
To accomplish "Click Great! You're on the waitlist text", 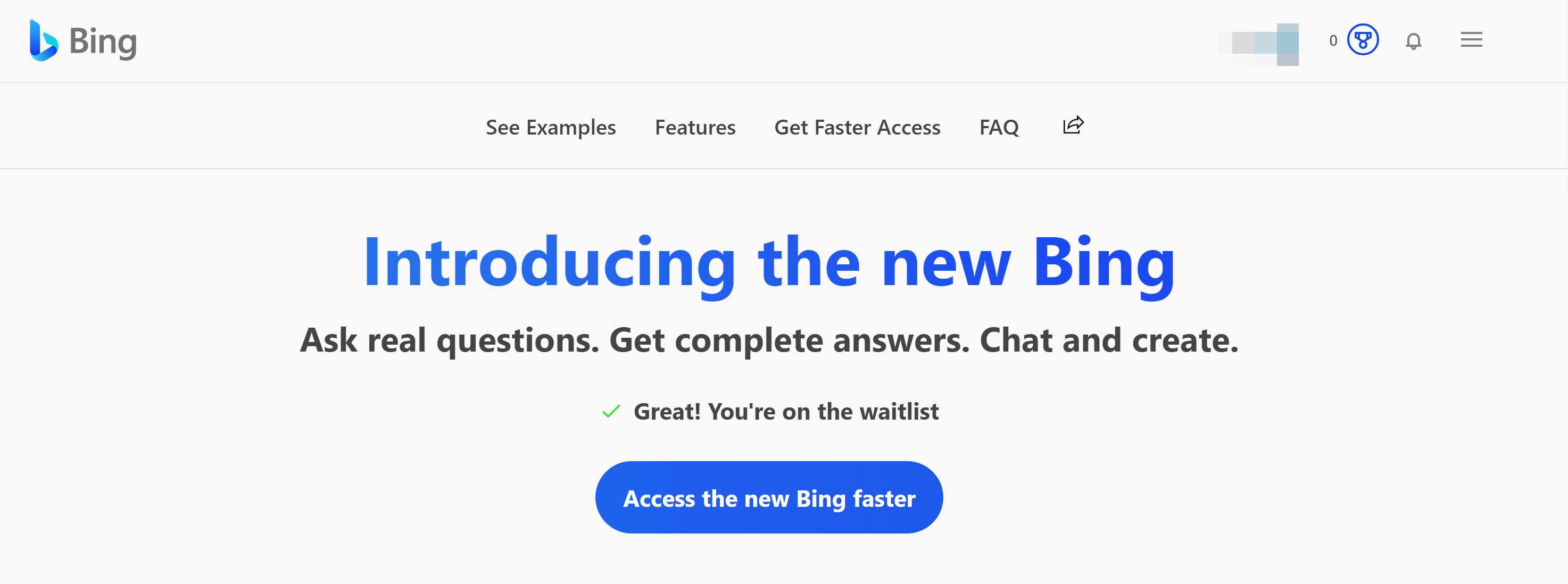I will tap(785, 412).
